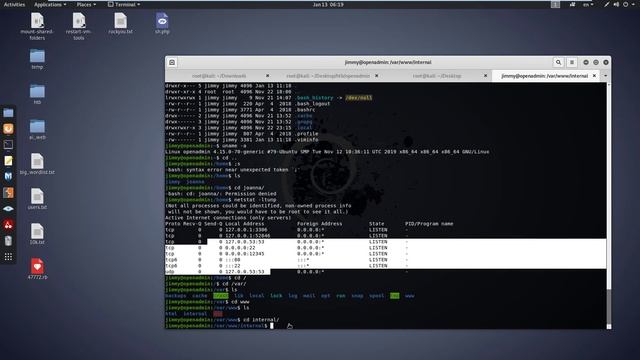Switch to root@kali ~/Desktop tab
This screenshot has height=360, width=640.
coord(437,76)
